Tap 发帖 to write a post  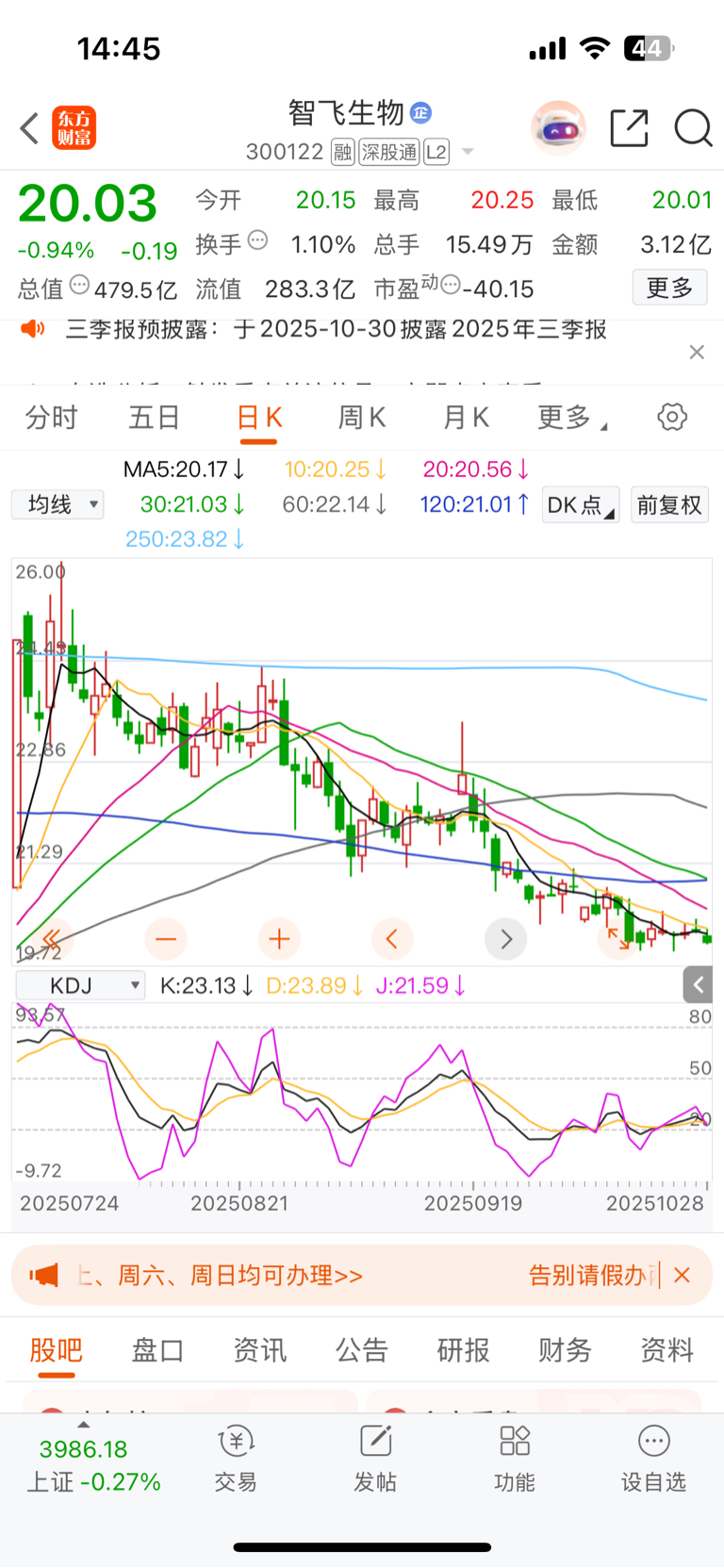click(375, 1459)
